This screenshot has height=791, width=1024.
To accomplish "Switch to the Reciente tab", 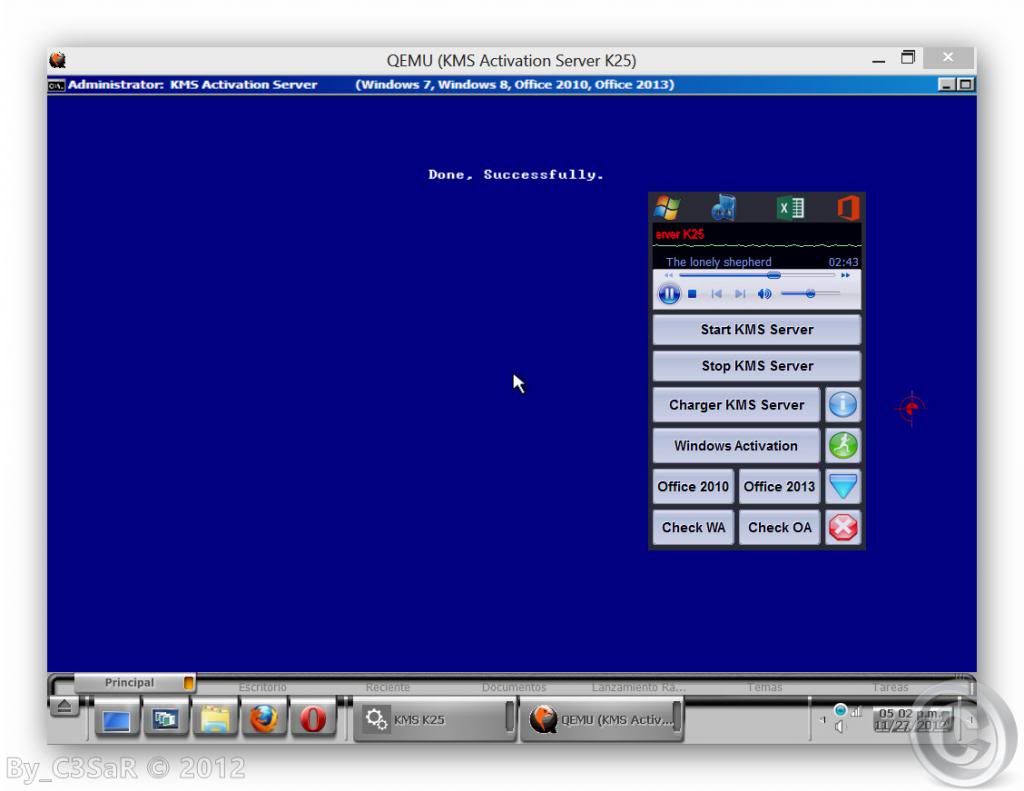I will (388, 687).
